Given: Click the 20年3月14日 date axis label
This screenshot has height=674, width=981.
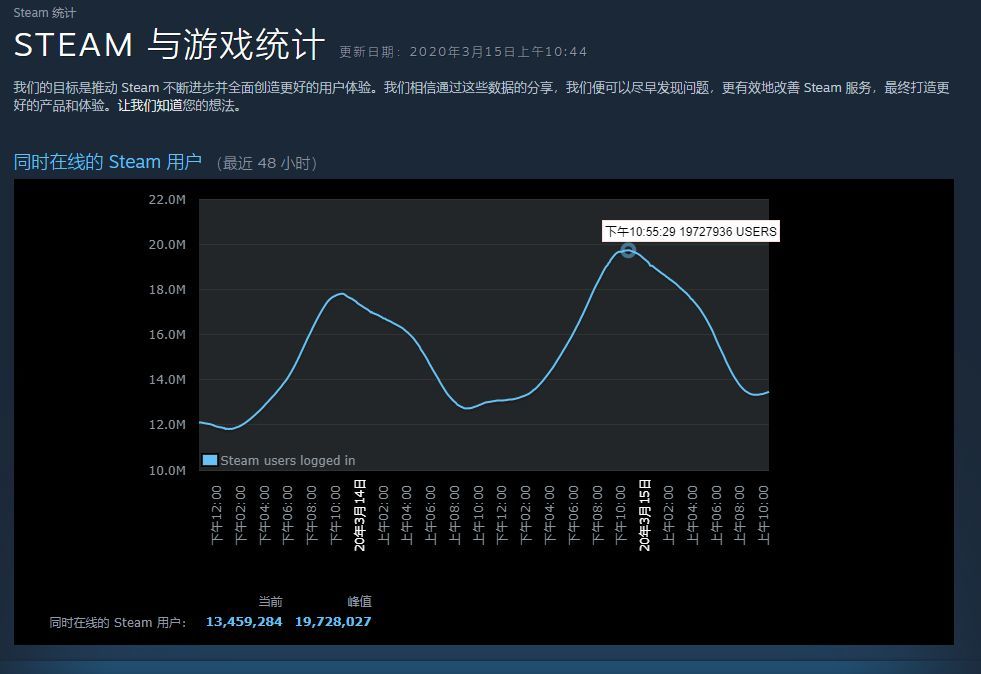Looking at the screenshot, I should coord(360,515).
